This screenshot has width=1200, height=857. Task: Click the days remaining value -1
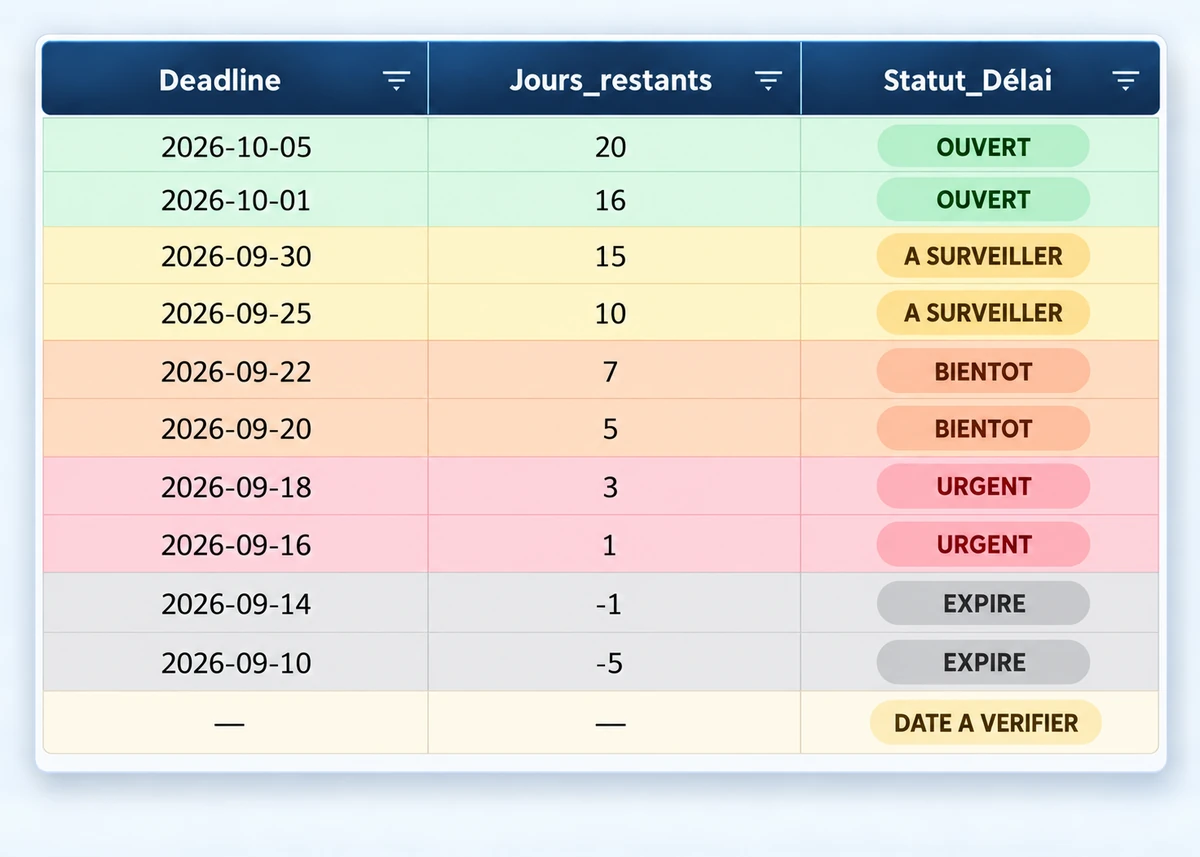pyautogui.click(x=610, y=604)
